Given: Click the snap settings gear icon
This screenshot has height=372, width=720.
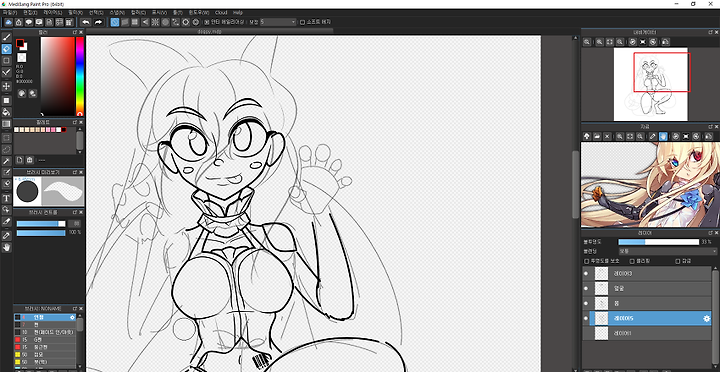Looking at the screenshot, I should [196, 22].
